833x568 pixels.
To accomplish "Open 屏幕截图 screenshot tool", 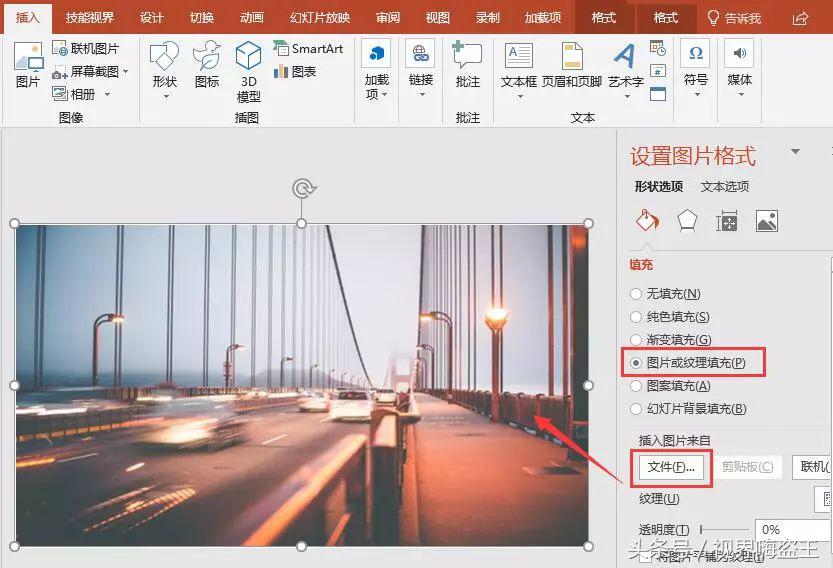I will [x=86, y=72].
